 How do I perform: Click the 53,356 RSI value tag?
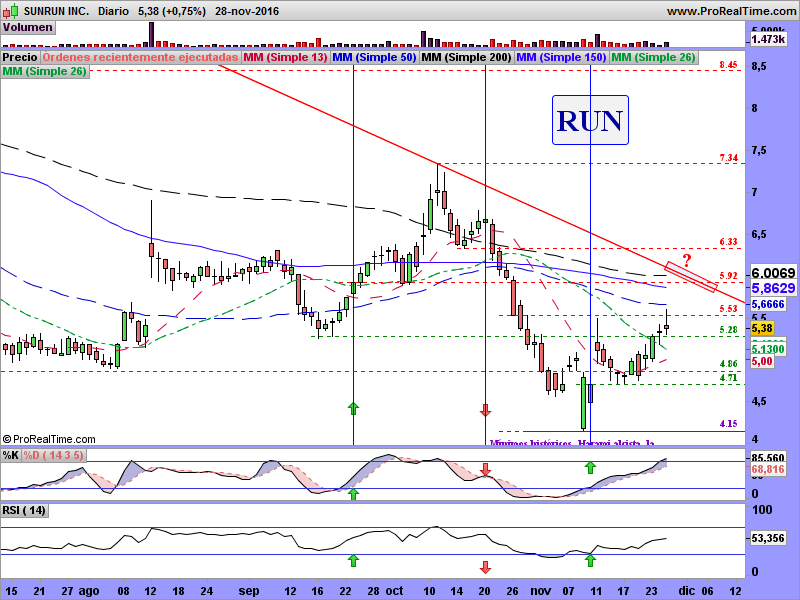(x=768, y=538)
